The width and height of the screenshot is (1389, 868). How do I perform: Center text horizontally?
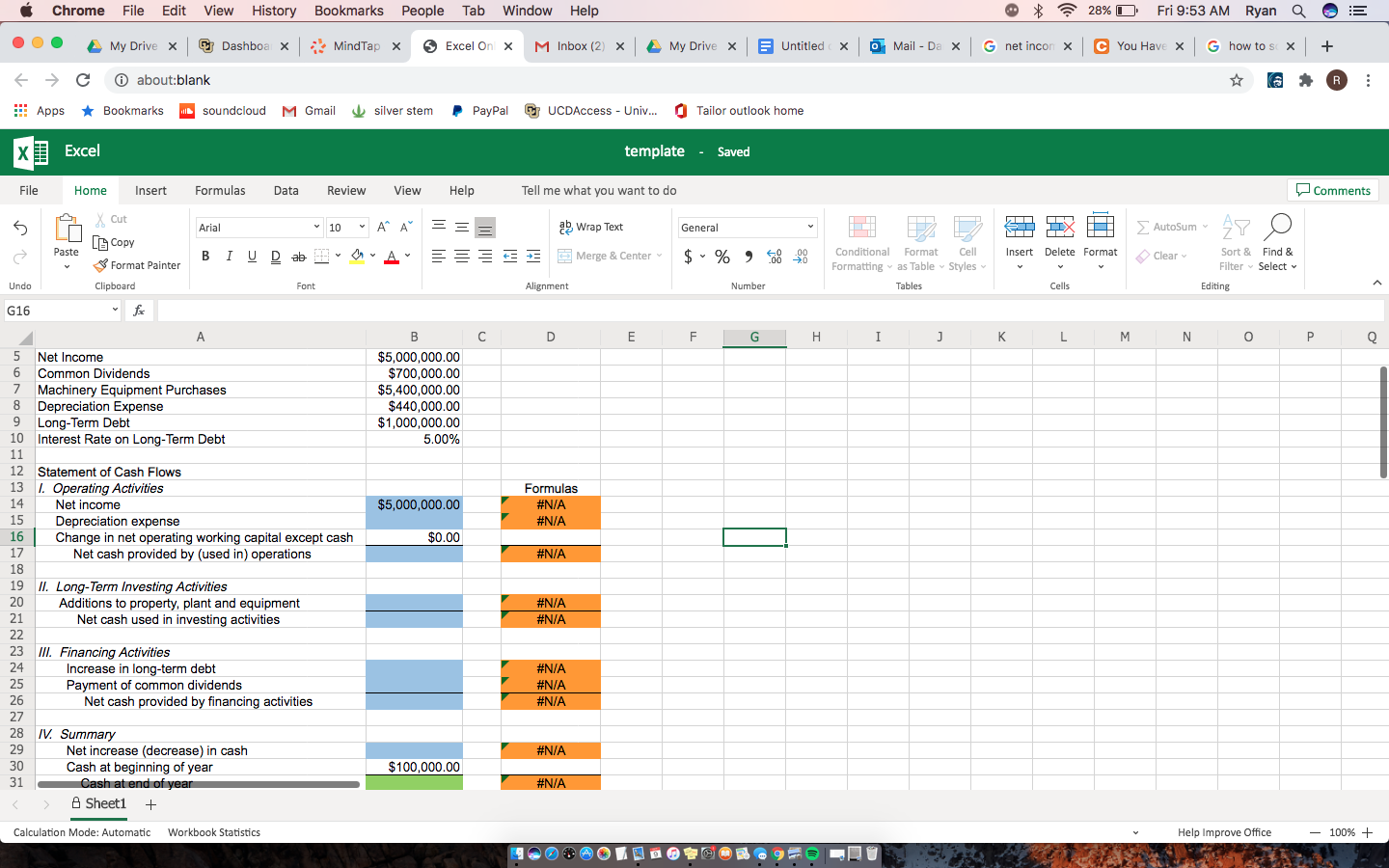tap(462, 257)
